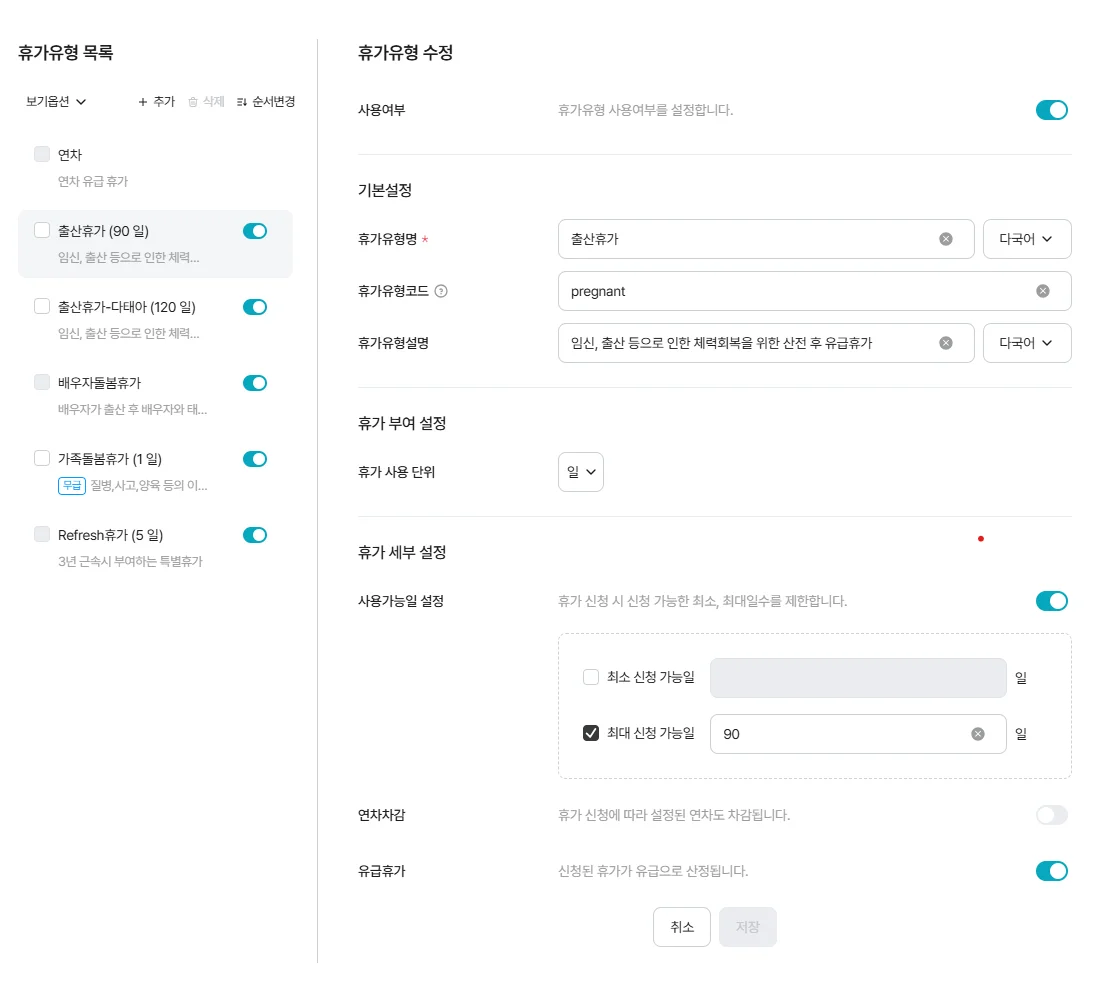Disable the 사용여부 toggle
This screenshot has height=987, width=1105.
click(x=1051, y=110)
